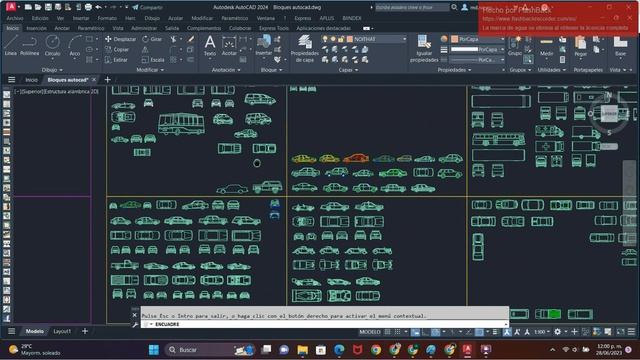This screenshot has width=640, height=360.
Task: Click the Girar (rotate) tool
Action: [152, 39]
